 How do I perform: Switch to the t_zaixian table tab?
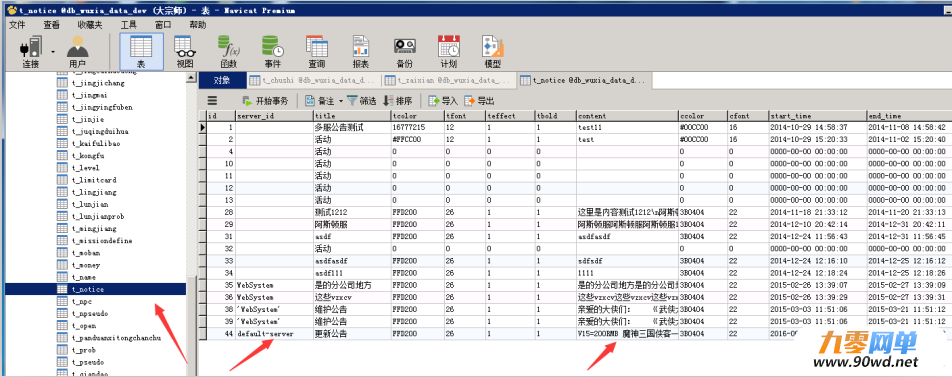point(449,80)
